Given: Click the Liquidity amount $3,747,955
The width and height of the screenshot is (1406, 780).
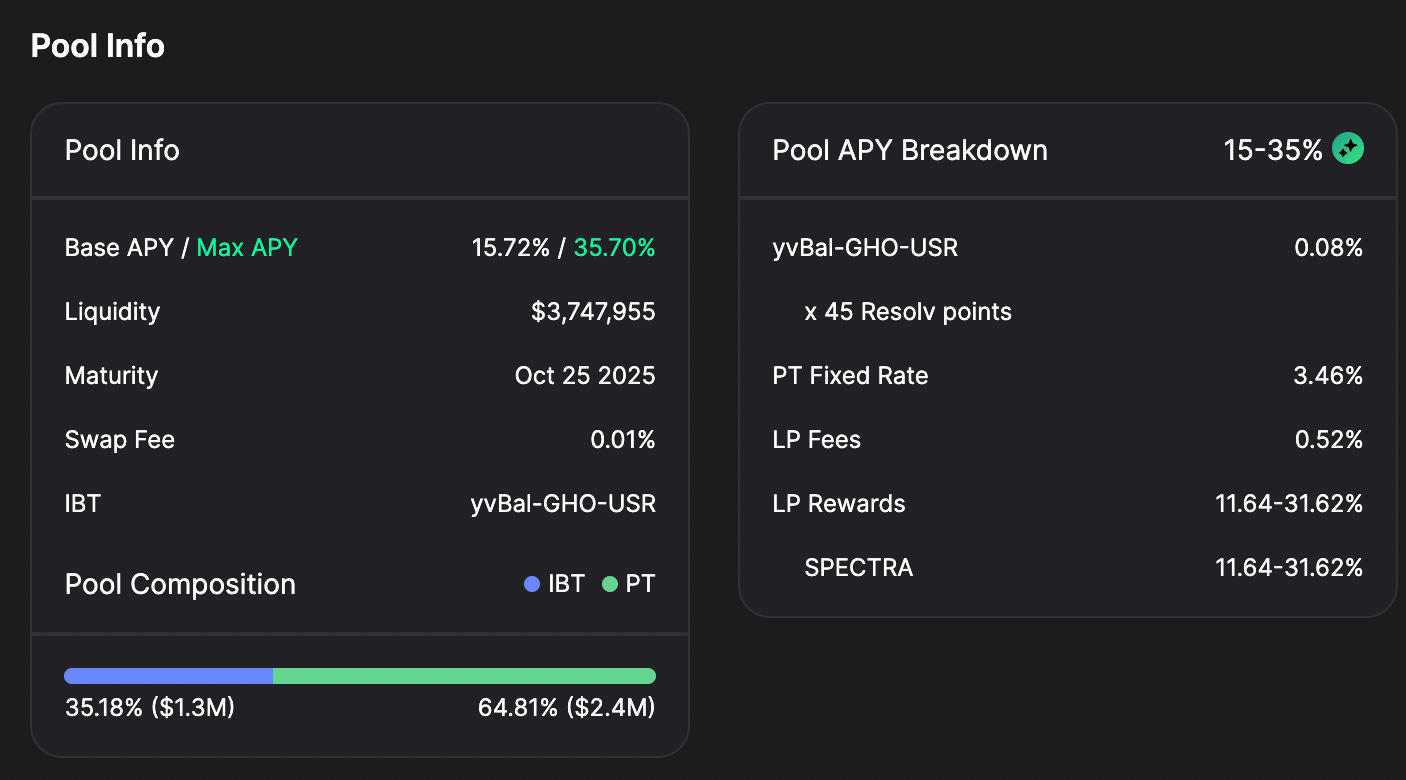Looking at the screenshot, I should [x=593, y=312].
